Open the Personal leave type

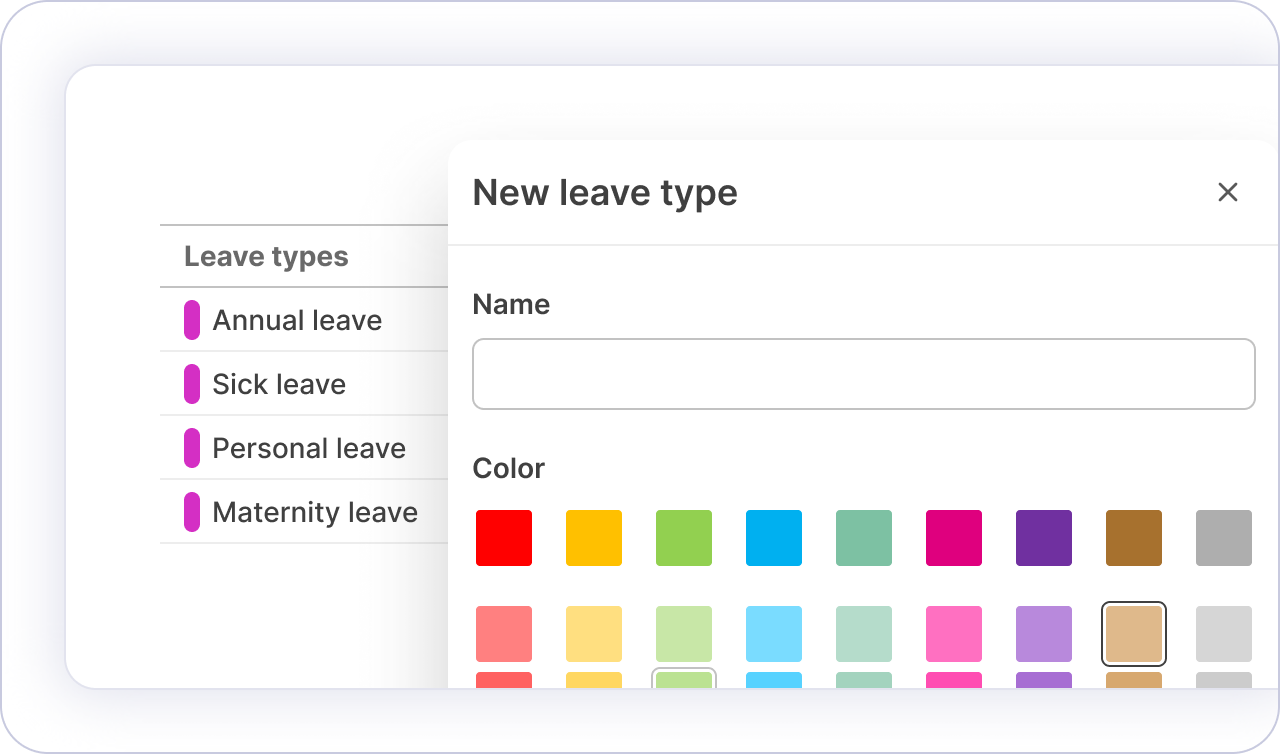click(x=309, y=448)
